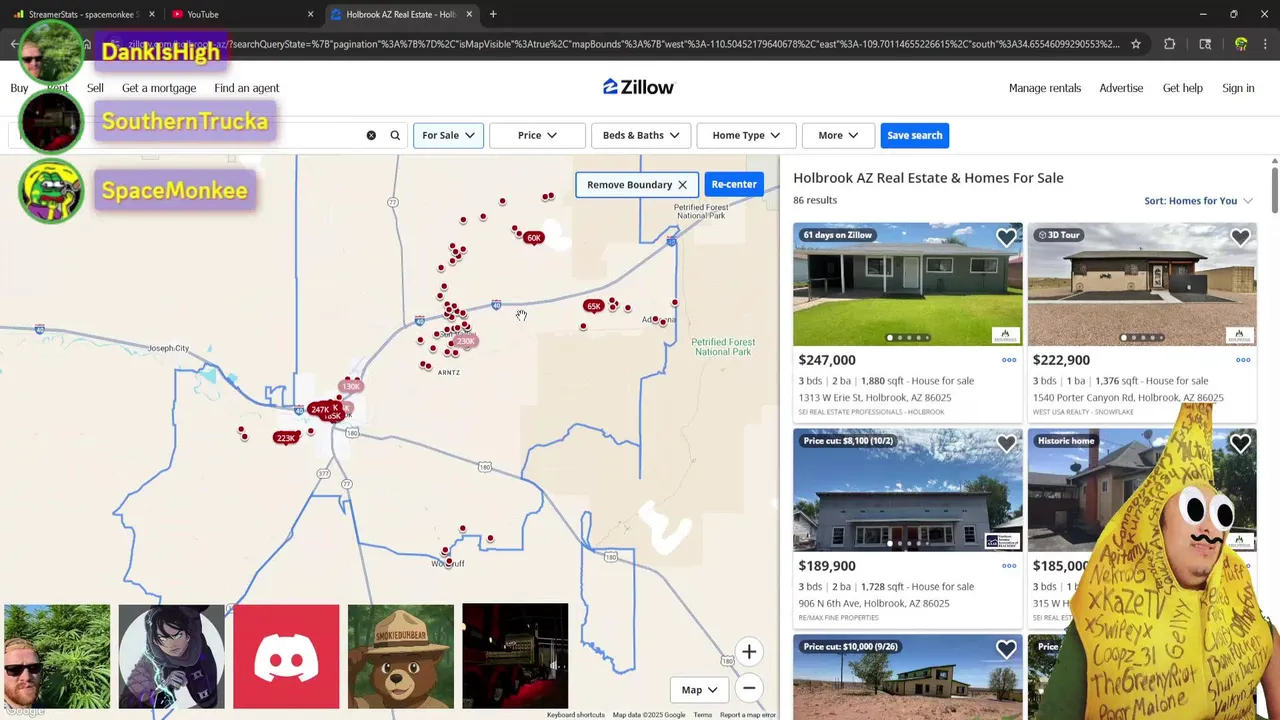The image size is (1280, 720).
Task: Open Beds & Baths filter
Action: [641, 135]
